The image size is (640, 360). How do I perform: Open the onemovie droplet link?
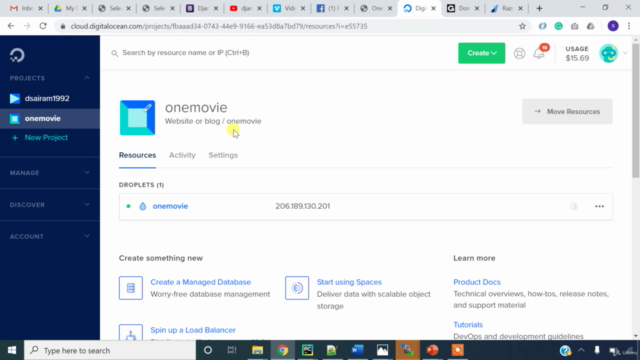point(170,206)
